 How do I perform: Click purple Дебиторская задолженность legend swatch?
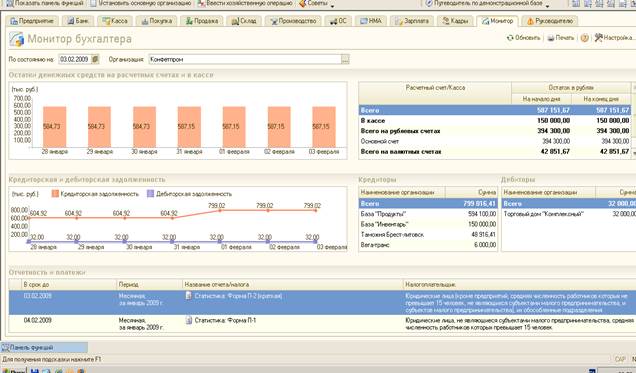150,194
